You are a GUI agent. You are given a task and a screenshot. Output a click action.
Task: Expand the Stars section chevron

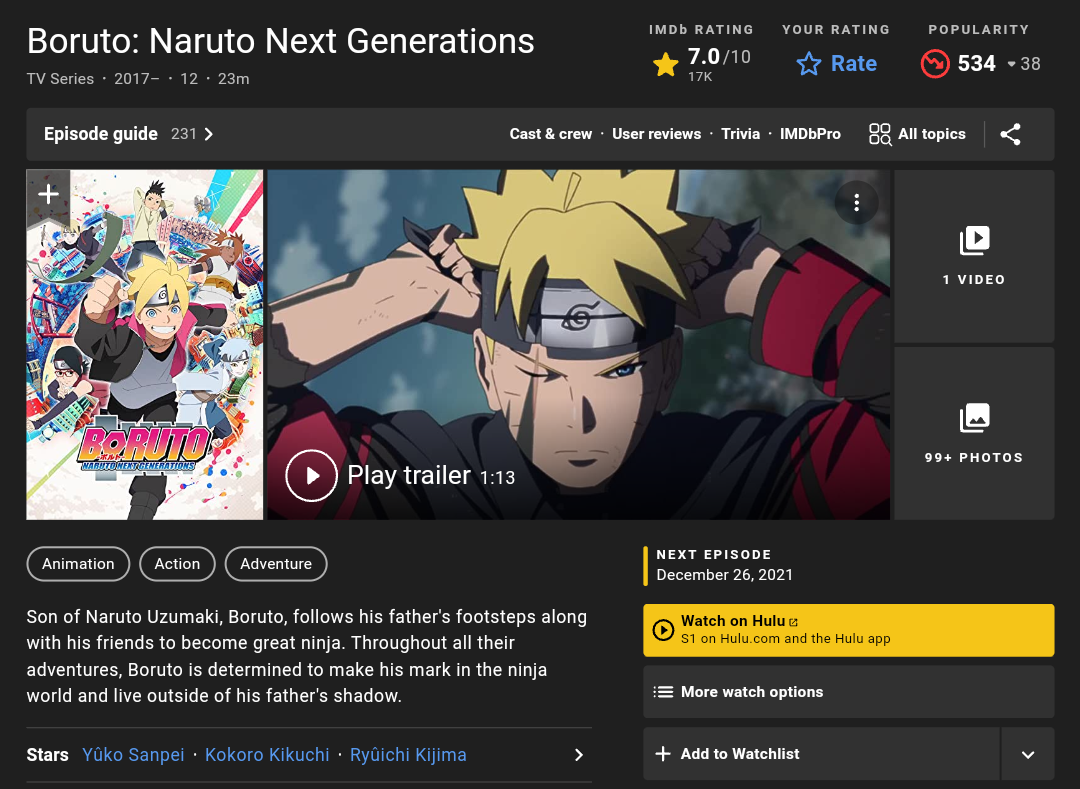pyautogui.click(x=578, y=755)
